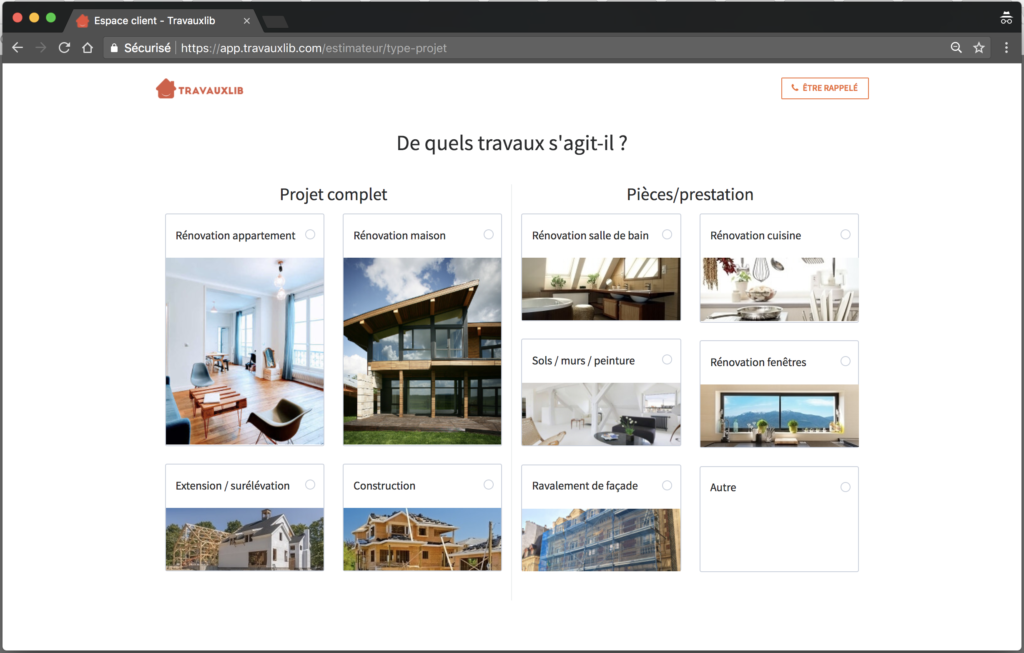Click the Extension / surélévation label

[232, 486]
